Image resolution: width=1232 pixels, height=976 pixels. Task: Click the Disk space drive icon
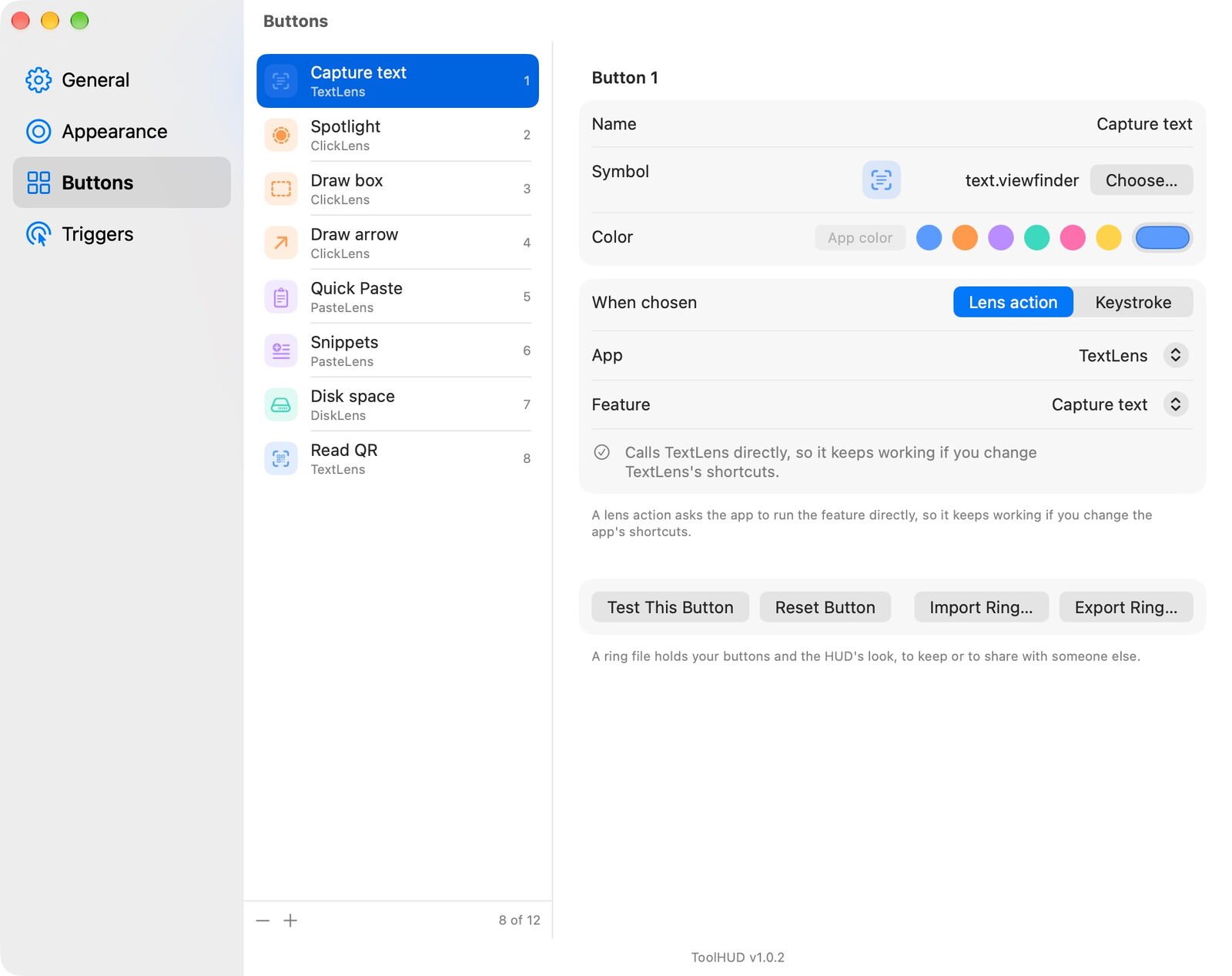click(x=281, y=404)
